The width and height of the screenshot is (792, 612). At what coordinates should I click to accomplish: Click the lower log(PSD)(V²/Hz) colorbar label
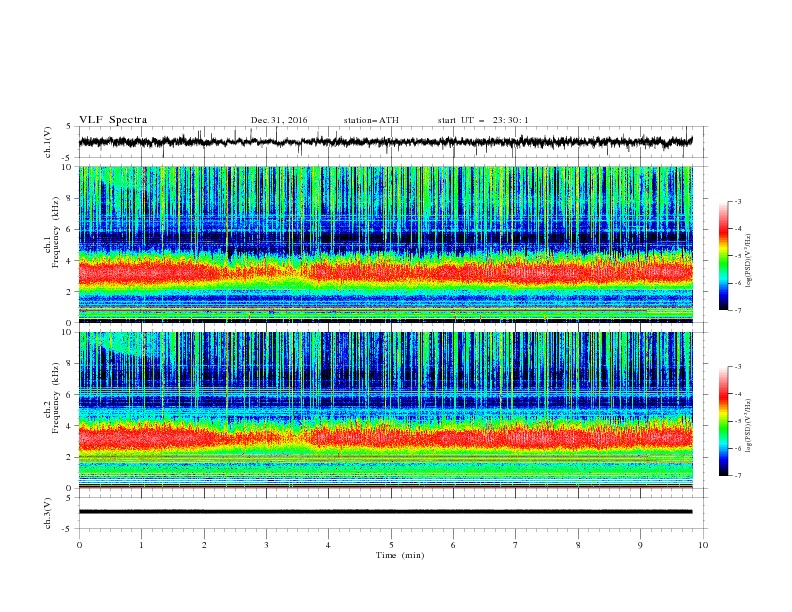tap(748, 426)
